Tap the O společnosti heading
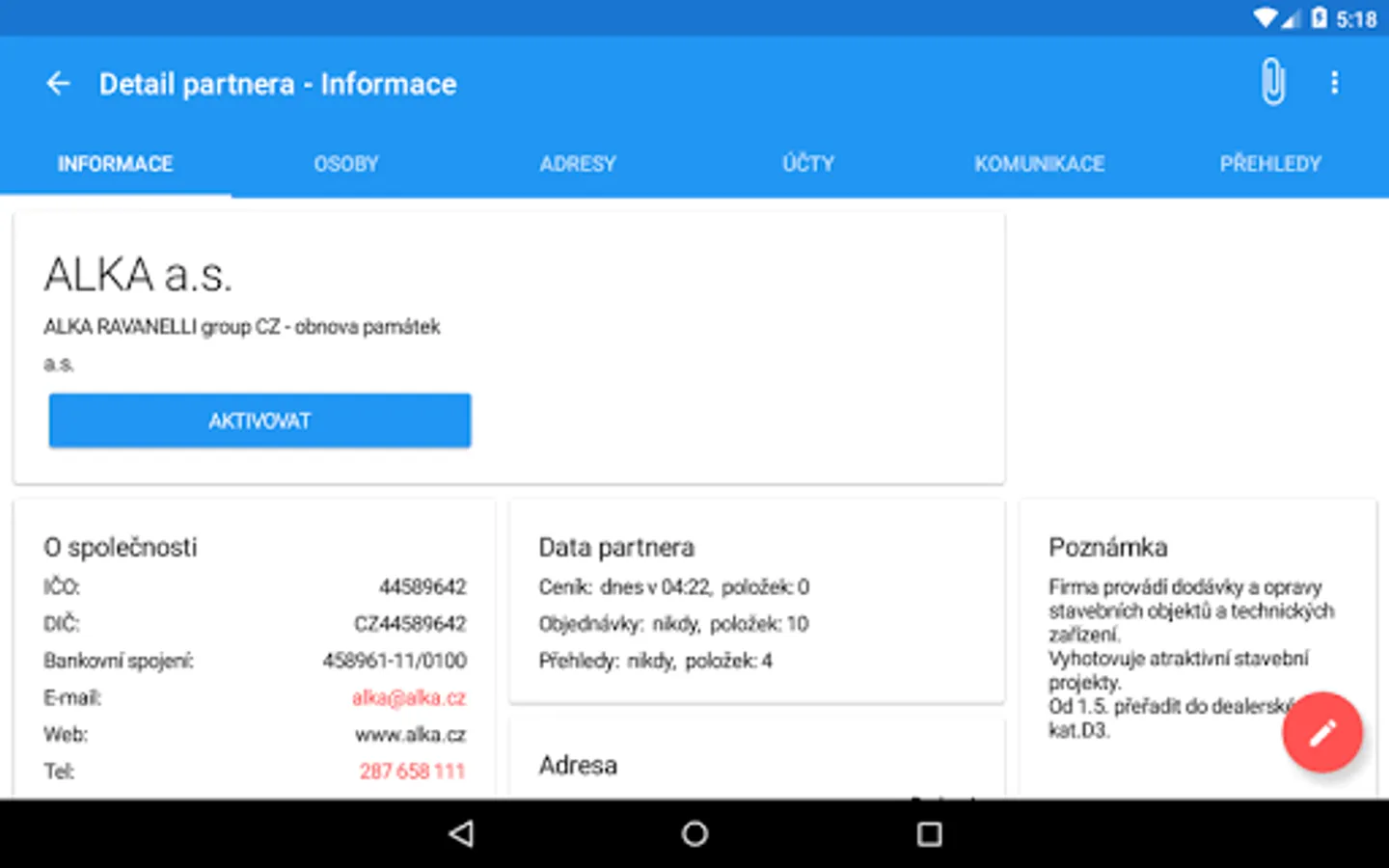The width and height of the screenshot is (1389, 868). [x=121, y=547]
